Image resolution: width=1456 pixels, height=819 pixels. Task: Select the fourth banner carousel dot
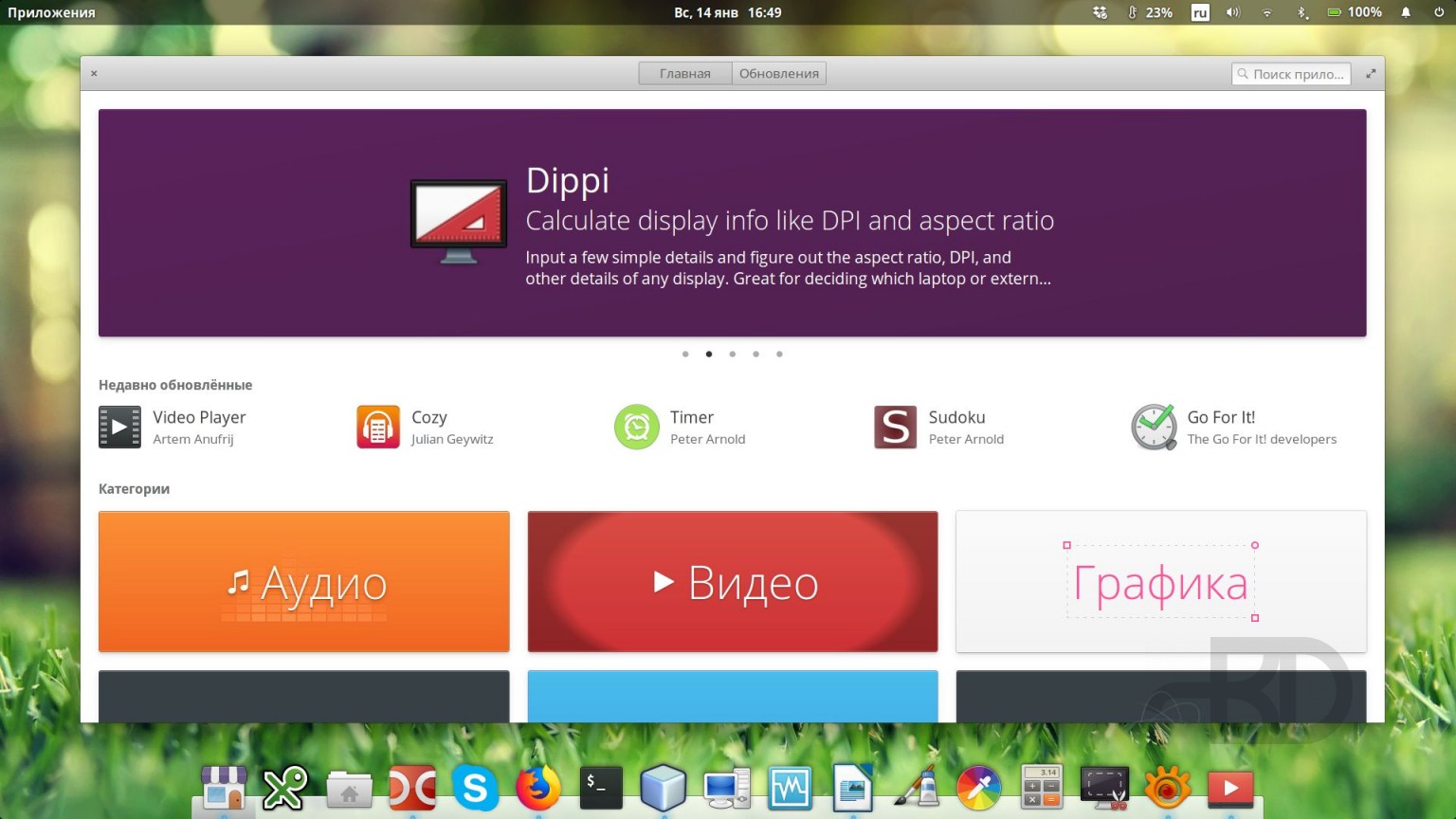[x=755, y=355]
